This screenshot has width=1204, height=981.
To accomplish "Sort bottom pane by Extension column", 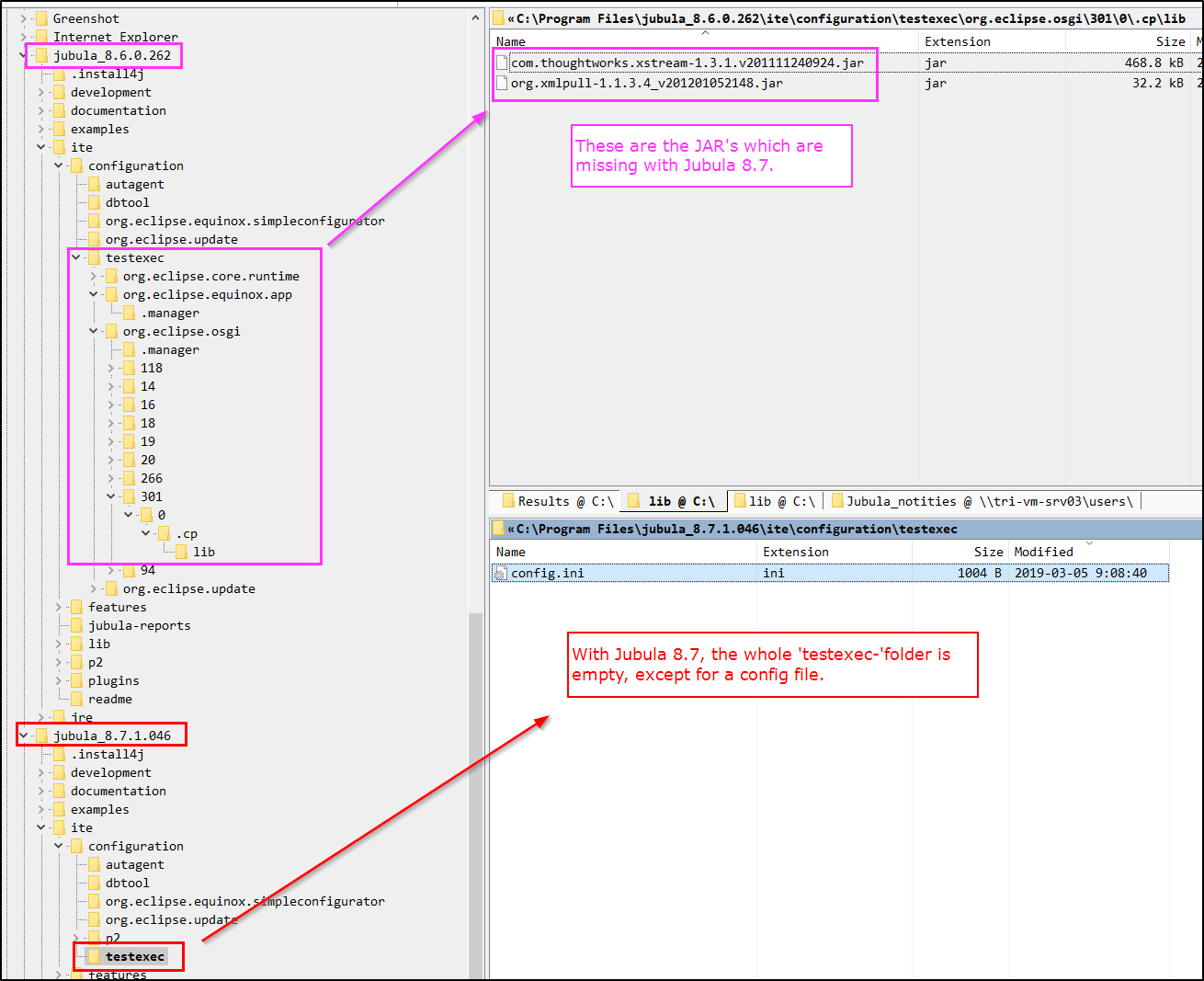I will 835,552.
